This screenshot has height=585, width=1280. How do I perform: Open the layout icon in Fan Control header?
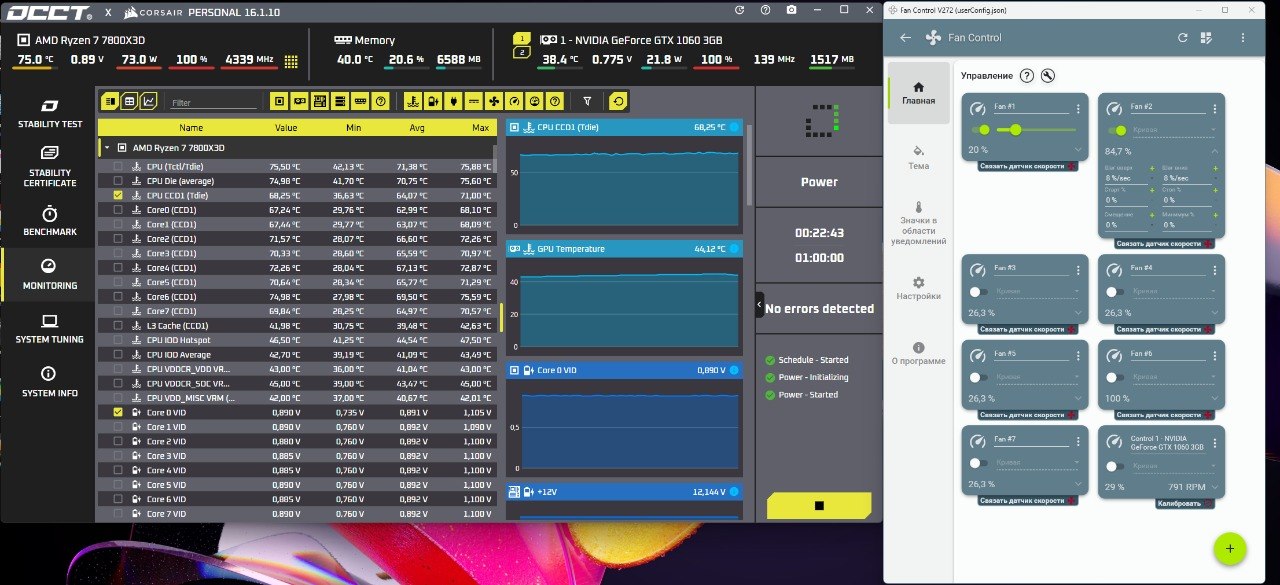pyautogui.click(x=1206, y=38)
